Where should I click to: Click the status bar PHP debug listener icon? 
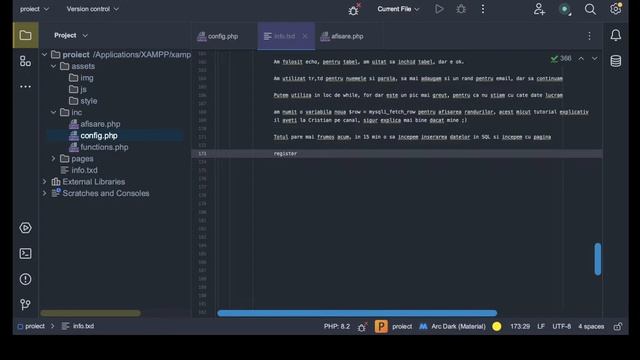(x=362, y=327)
